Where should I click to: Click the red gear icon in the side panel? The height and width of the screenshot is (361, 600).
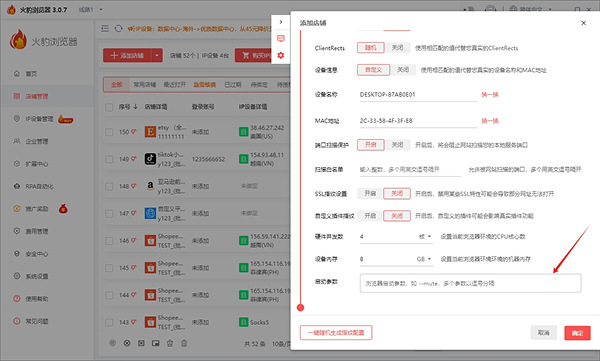281,55
